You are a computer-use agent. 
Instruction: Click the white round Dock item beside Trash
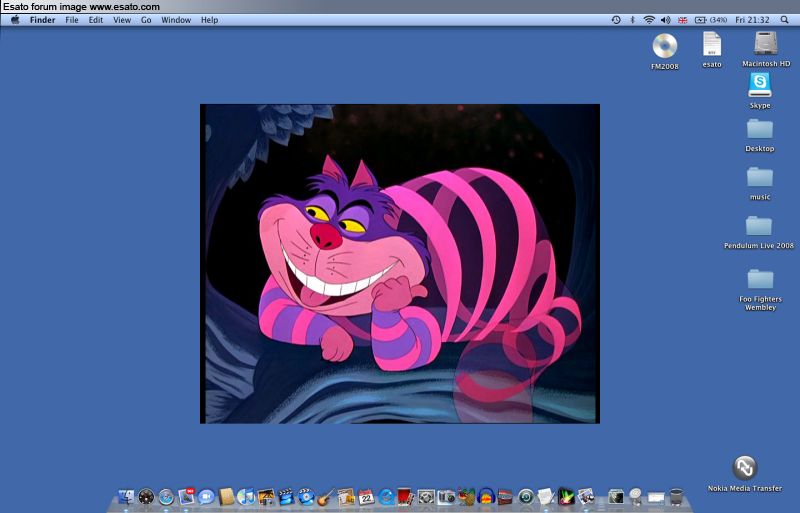(x=636, y=497)
